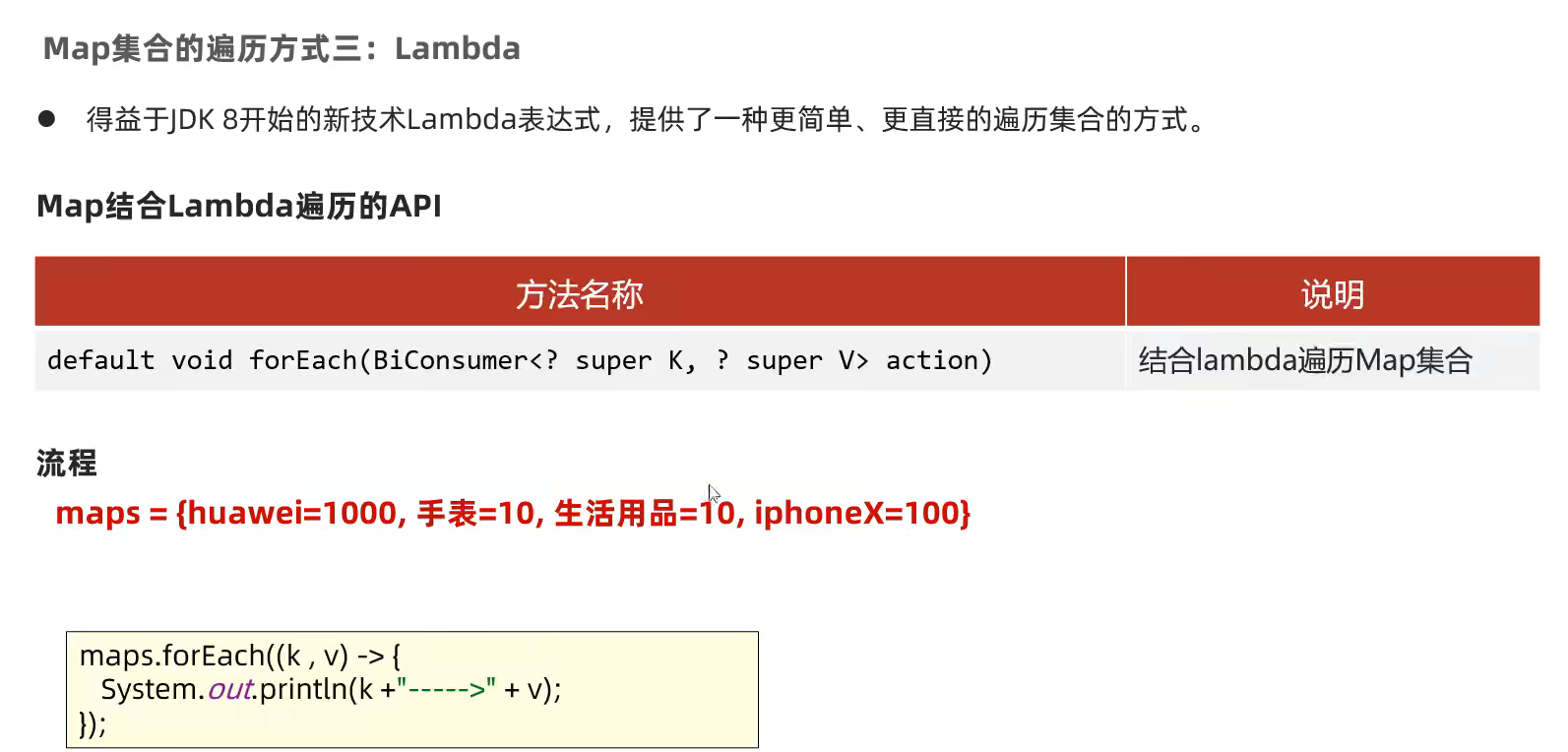Click the JDK 8 Lambda description sentence
This screenshot has height=752, width=1568.
tap(646, 119)
